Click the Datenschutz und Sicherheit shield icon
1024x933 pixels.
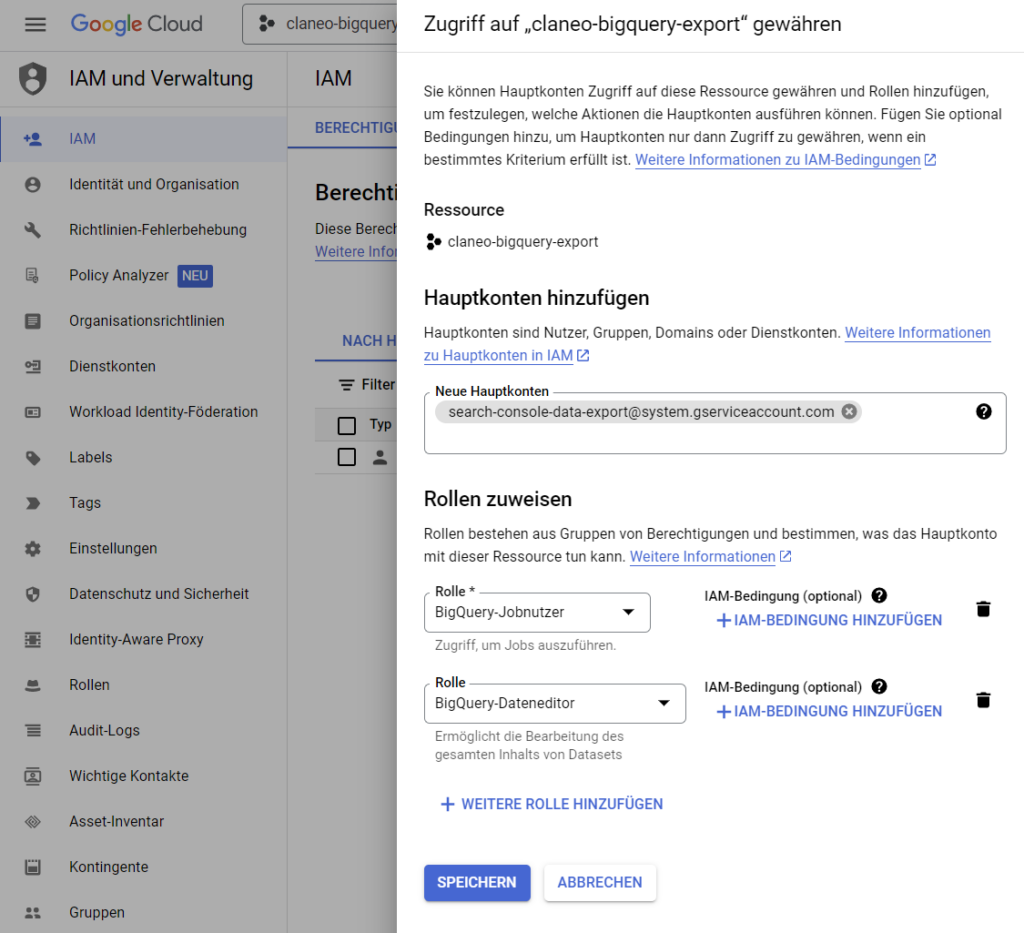tap(33, 594)
